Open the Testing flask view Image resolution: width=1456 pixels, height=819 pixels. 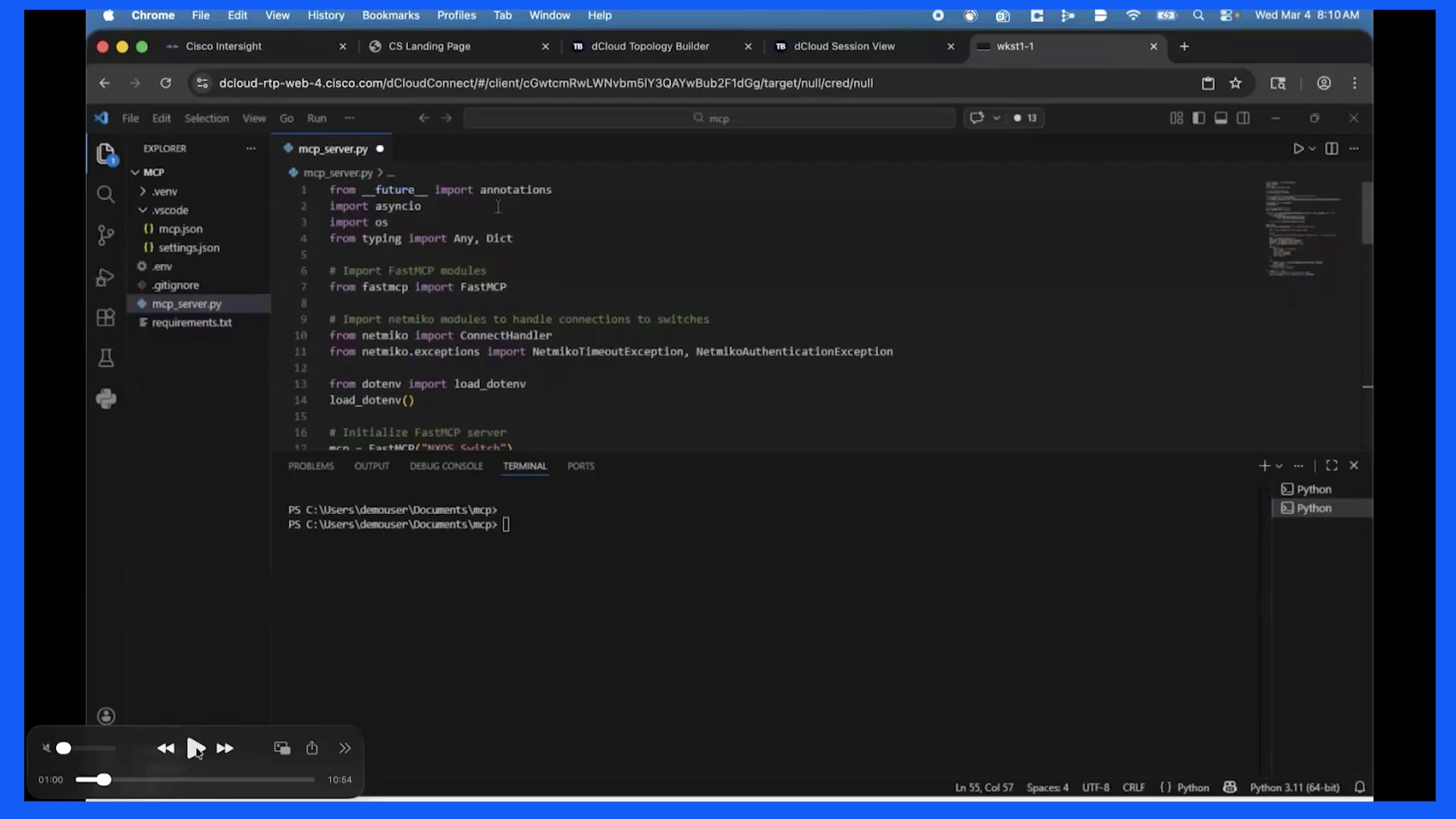tap(105, 358)
